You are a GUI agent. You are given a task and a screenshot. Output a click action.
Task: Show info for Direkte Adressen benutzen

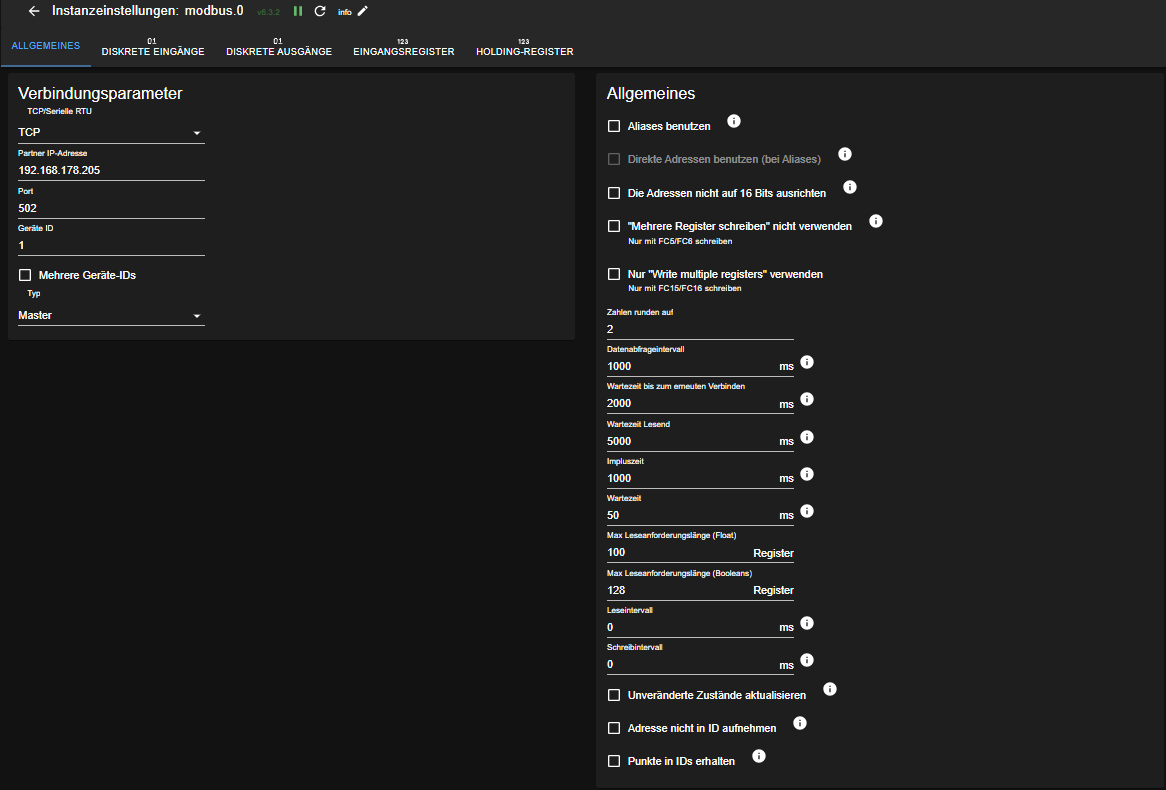tap(845, 154)
